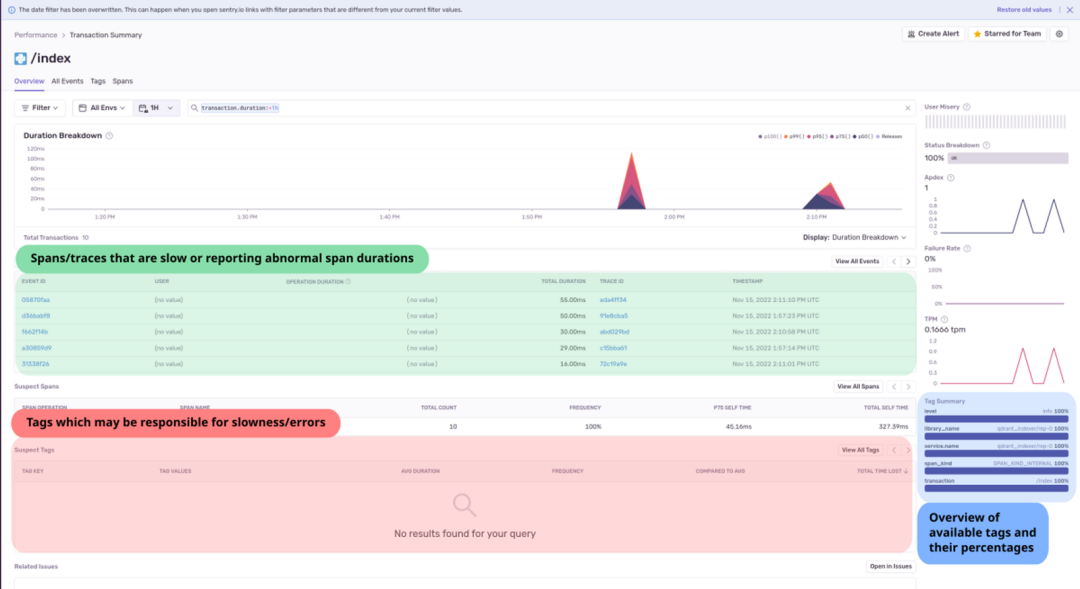Click the User Misery bar chart
The image size is (1080, 589).
[995, 122]
